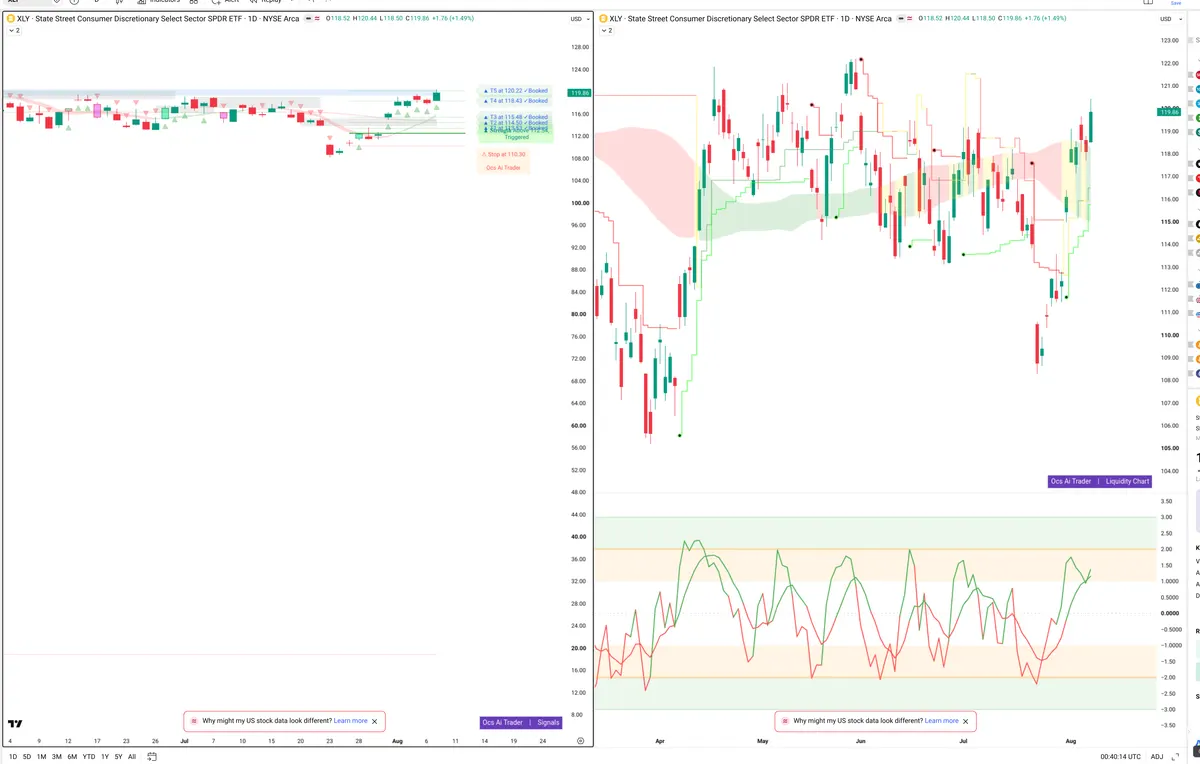Click the Ocs Ai Trader Signals label
The image size is (1200, 764).
(521, 722)
